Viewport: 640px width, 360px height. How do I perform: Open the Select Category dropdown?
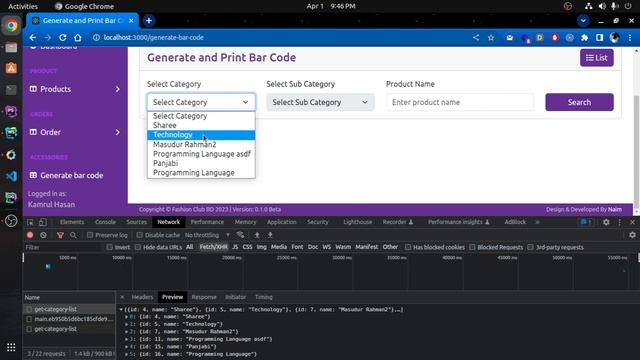(x=201, y=102)
